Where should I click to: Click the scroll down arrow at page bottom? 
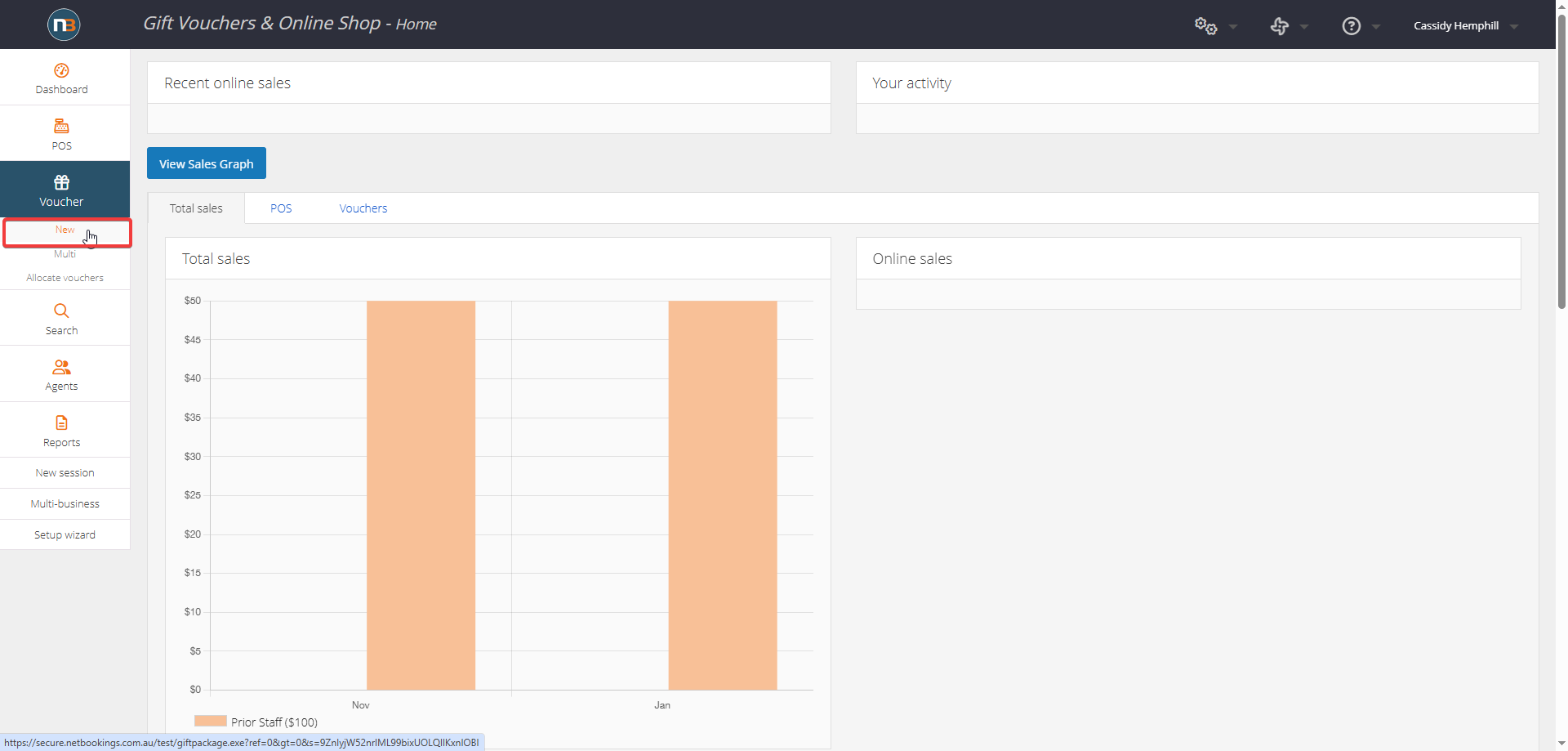click(1561, 744)
